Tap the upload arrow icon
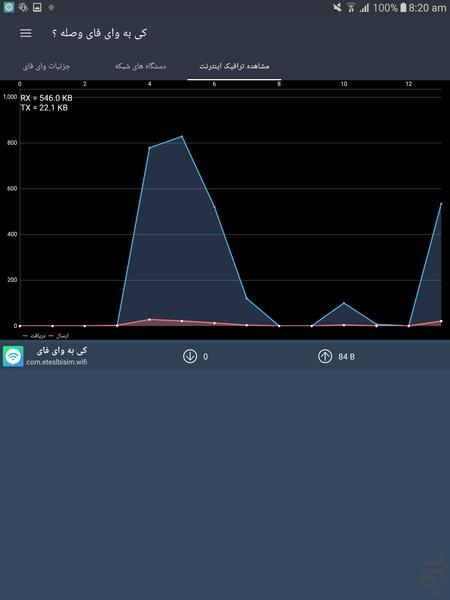The image size is (450, 600). point(325,356)
